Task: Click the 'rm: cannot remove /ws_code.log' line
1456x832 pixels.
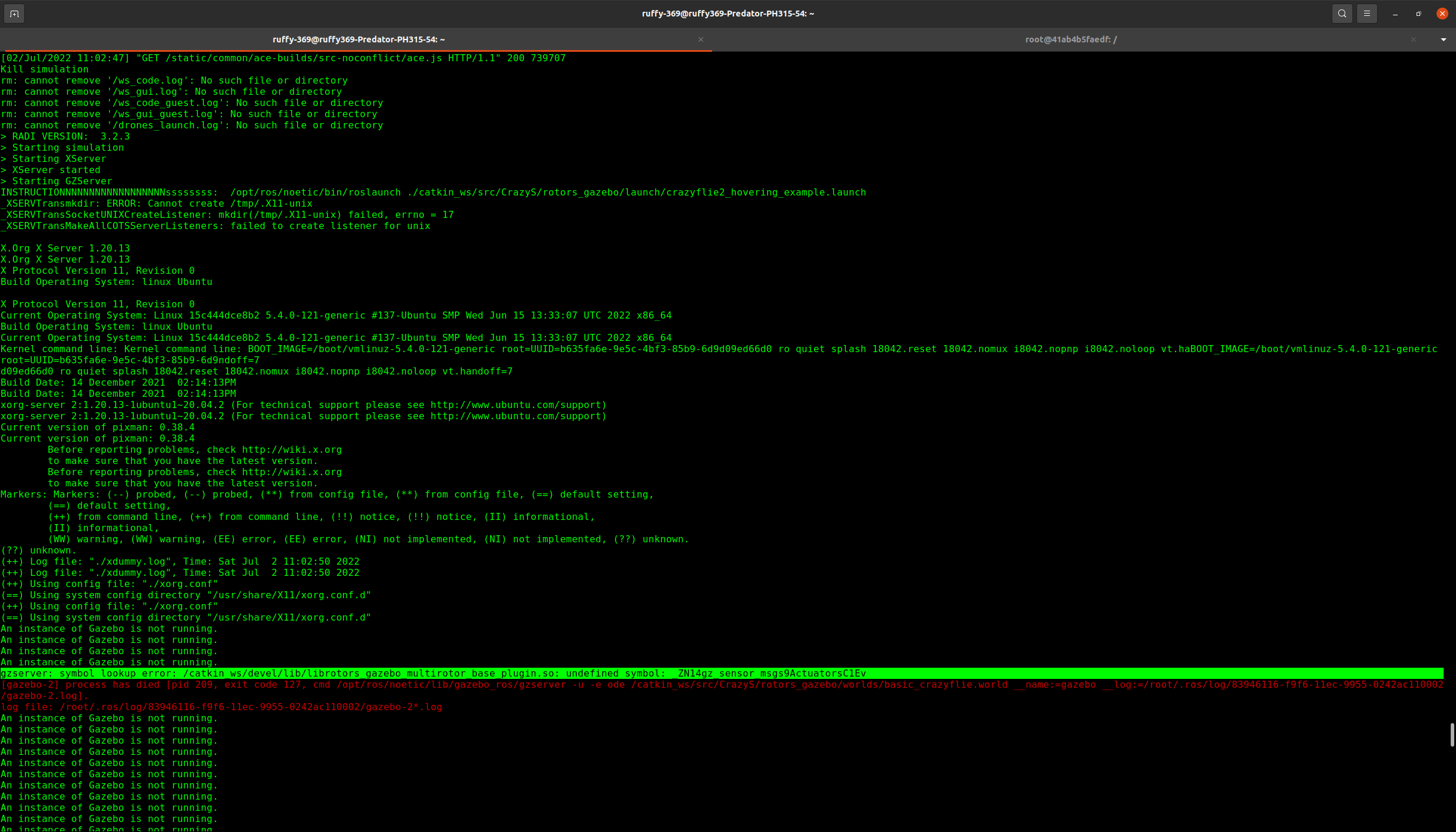Action: (x=174, y=80)
